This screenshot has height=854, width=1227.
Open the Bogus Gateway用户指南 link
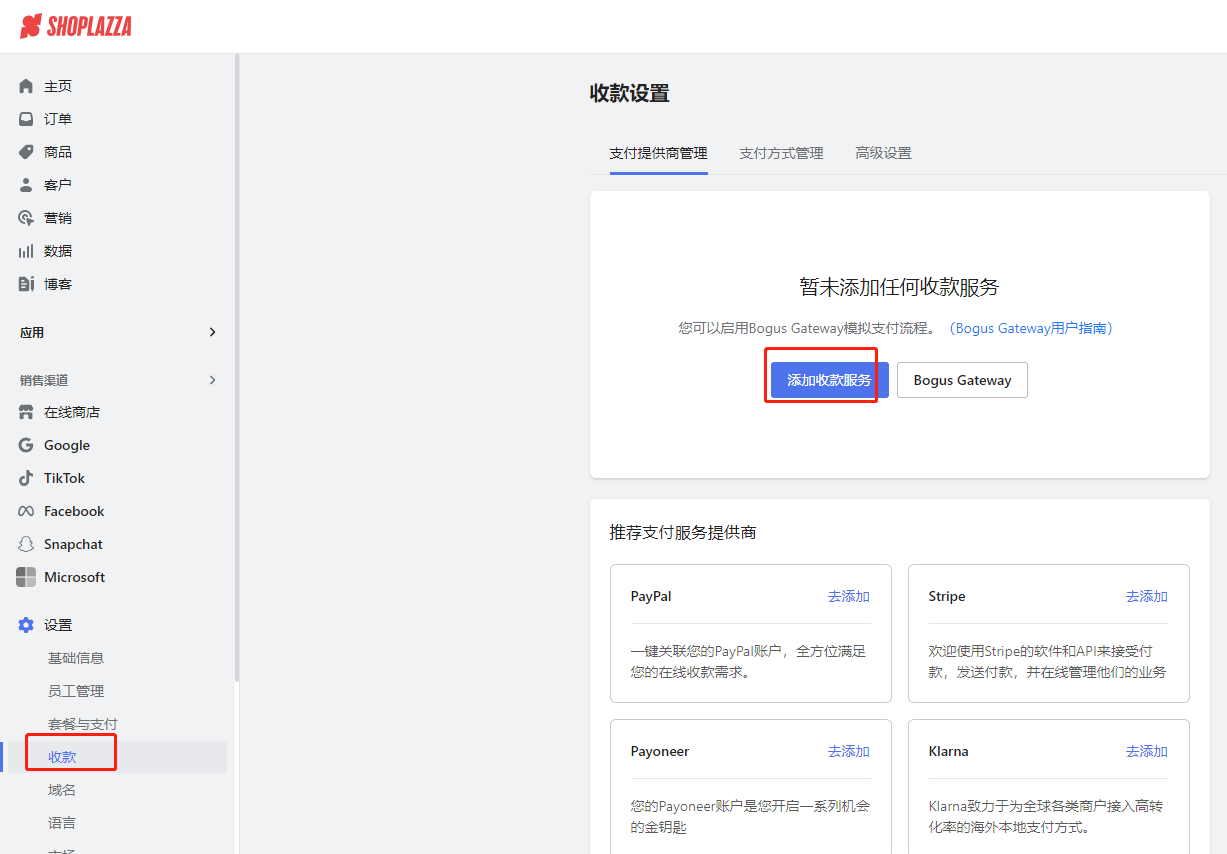pos(1031,328)
